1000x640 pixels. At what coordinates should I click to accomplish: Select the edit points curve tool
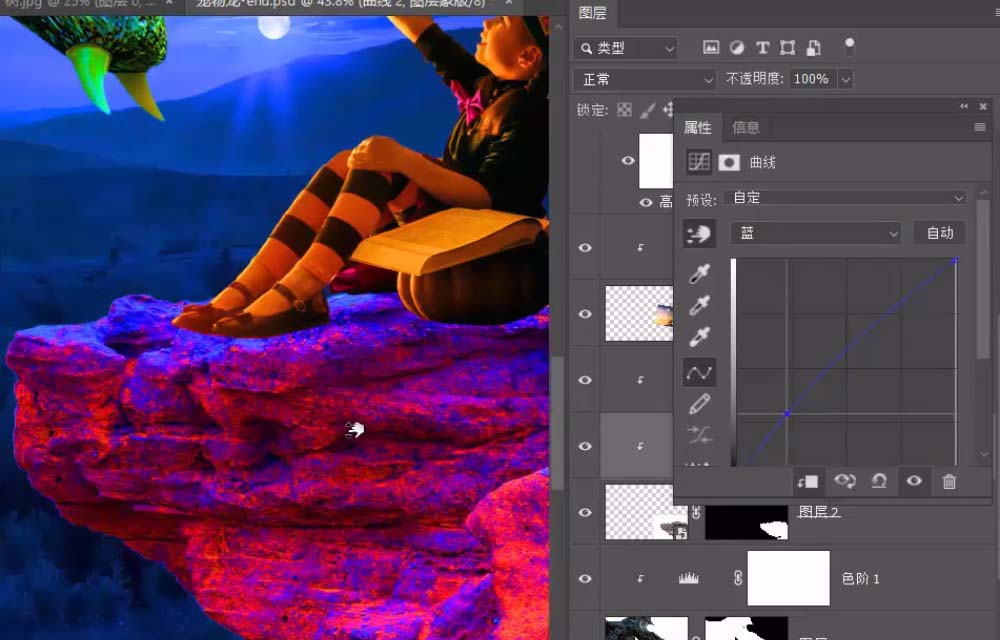point(699,372)
